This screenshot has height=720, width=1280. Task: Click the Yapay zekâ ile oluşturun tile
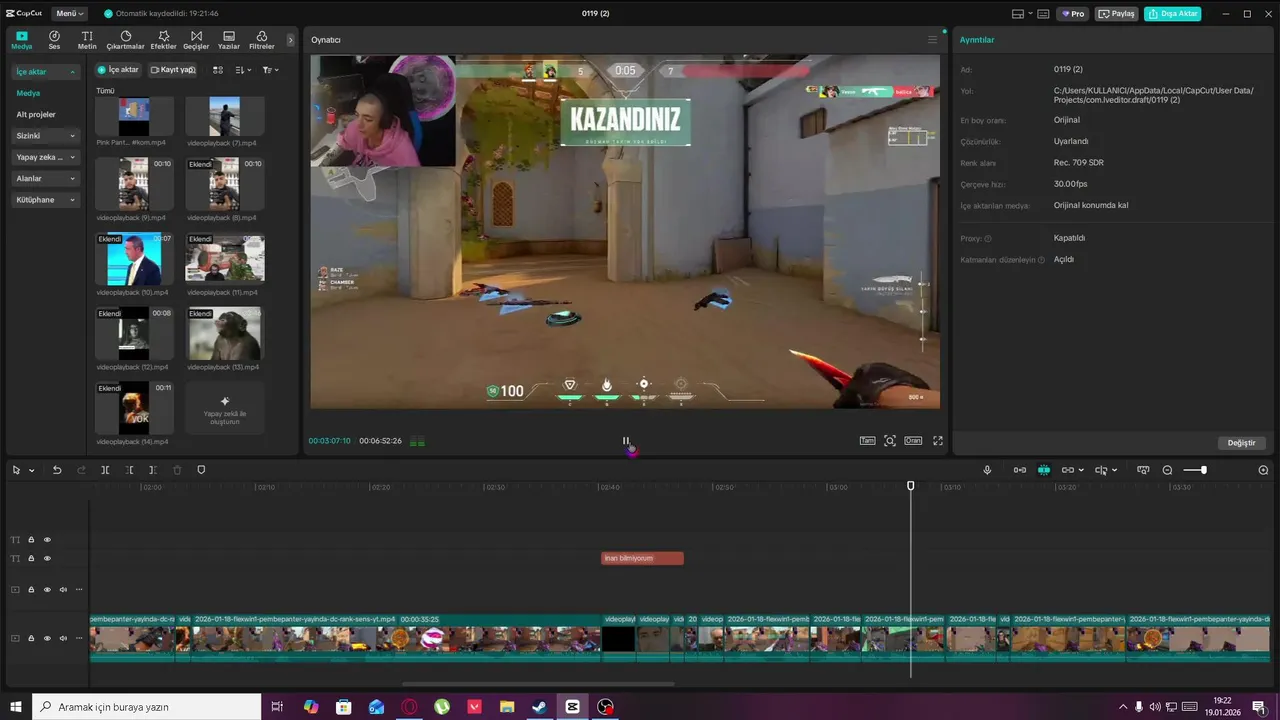click(225, 407)
